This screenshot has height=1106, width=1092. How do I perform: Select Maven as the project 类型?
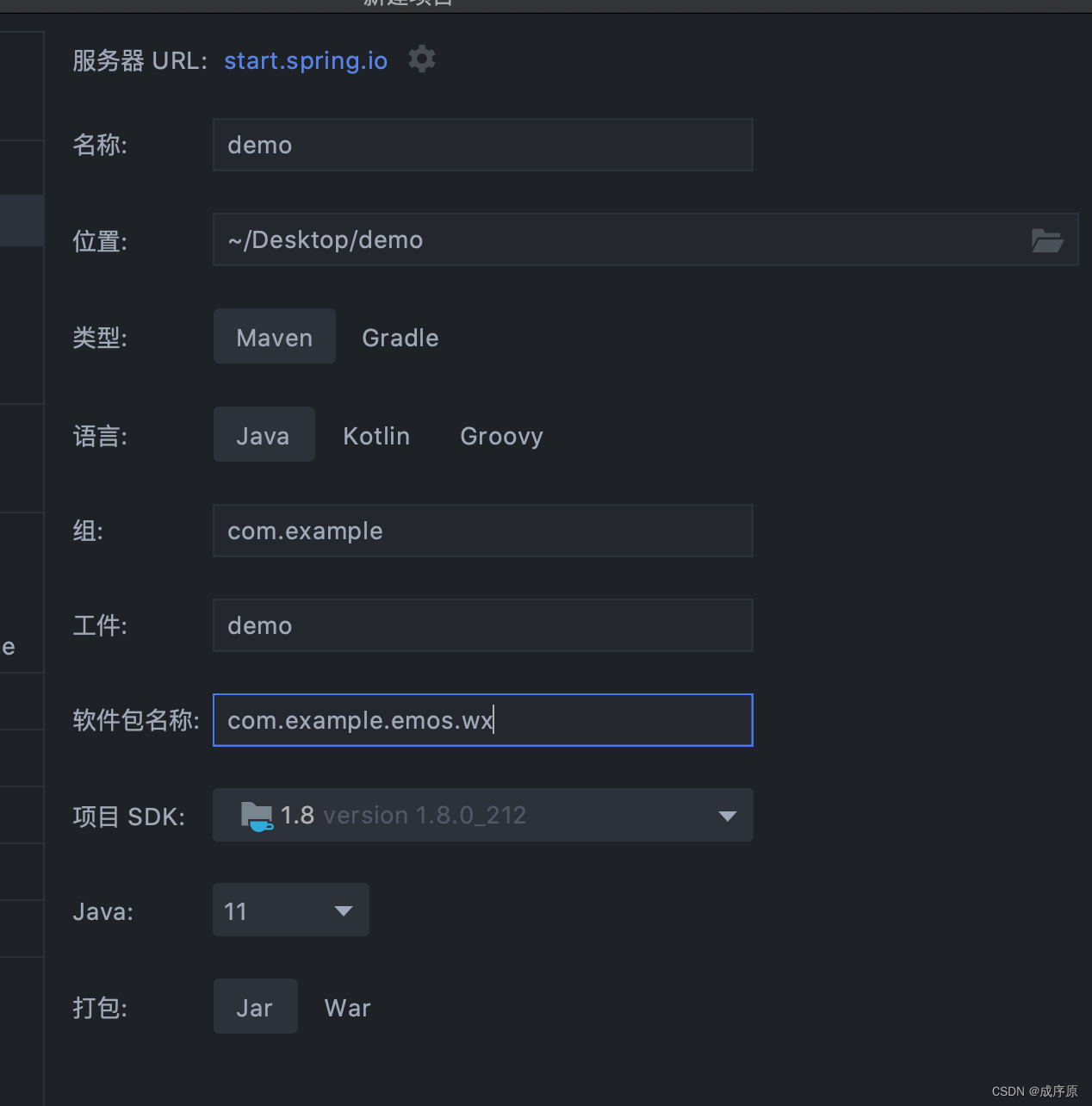coord(274,337)
